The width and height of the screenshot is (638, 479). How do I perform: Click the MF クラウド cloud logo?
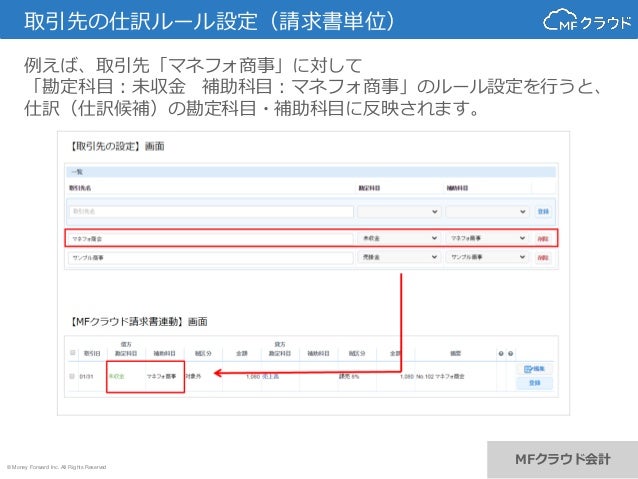pyautogui.click(x=587, y=20)
